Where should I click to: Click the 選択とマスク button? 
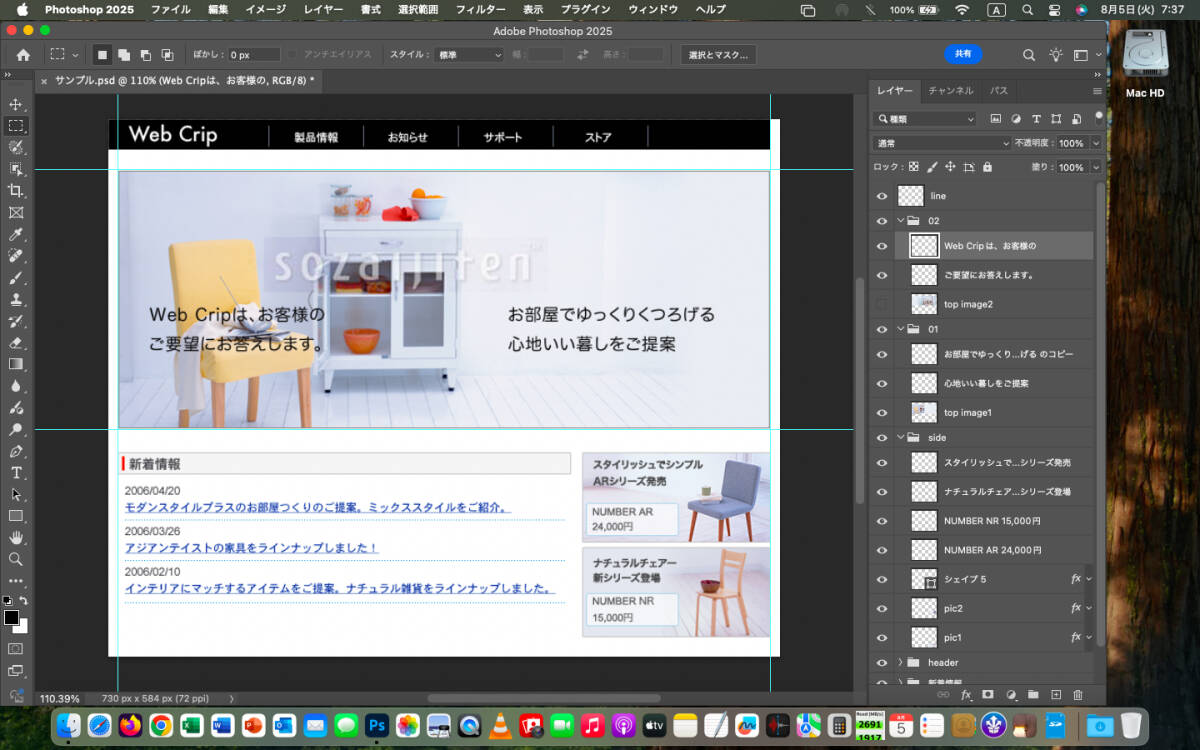point(717,55)
